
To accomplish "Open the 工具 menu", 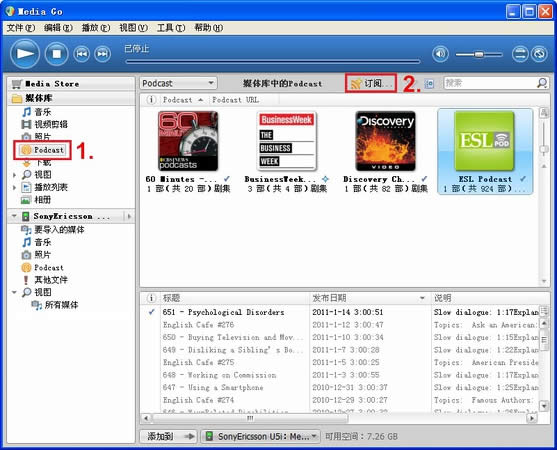I will point(171,28).
